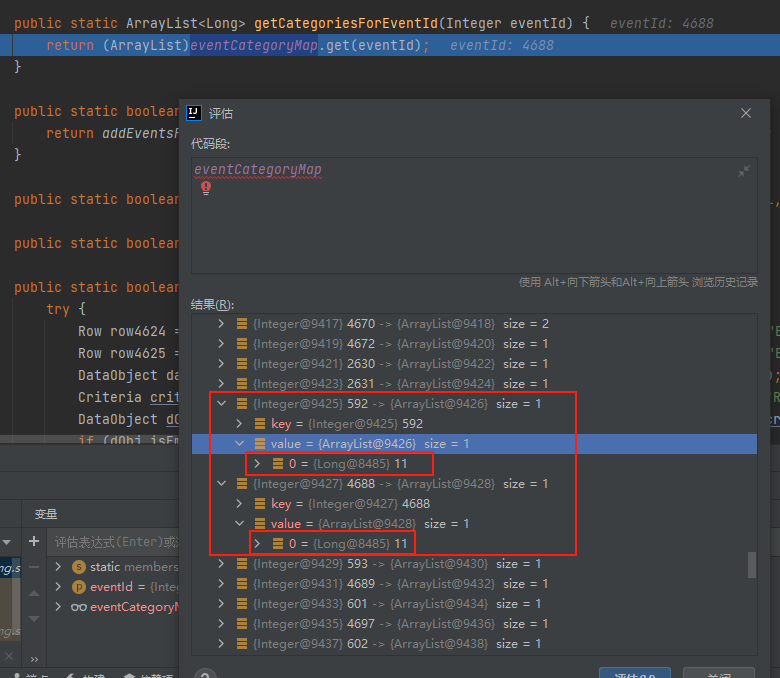Screen dimensions: 780x678
Task: Expand the Integer@9429 593 entry
Action: 221,564
